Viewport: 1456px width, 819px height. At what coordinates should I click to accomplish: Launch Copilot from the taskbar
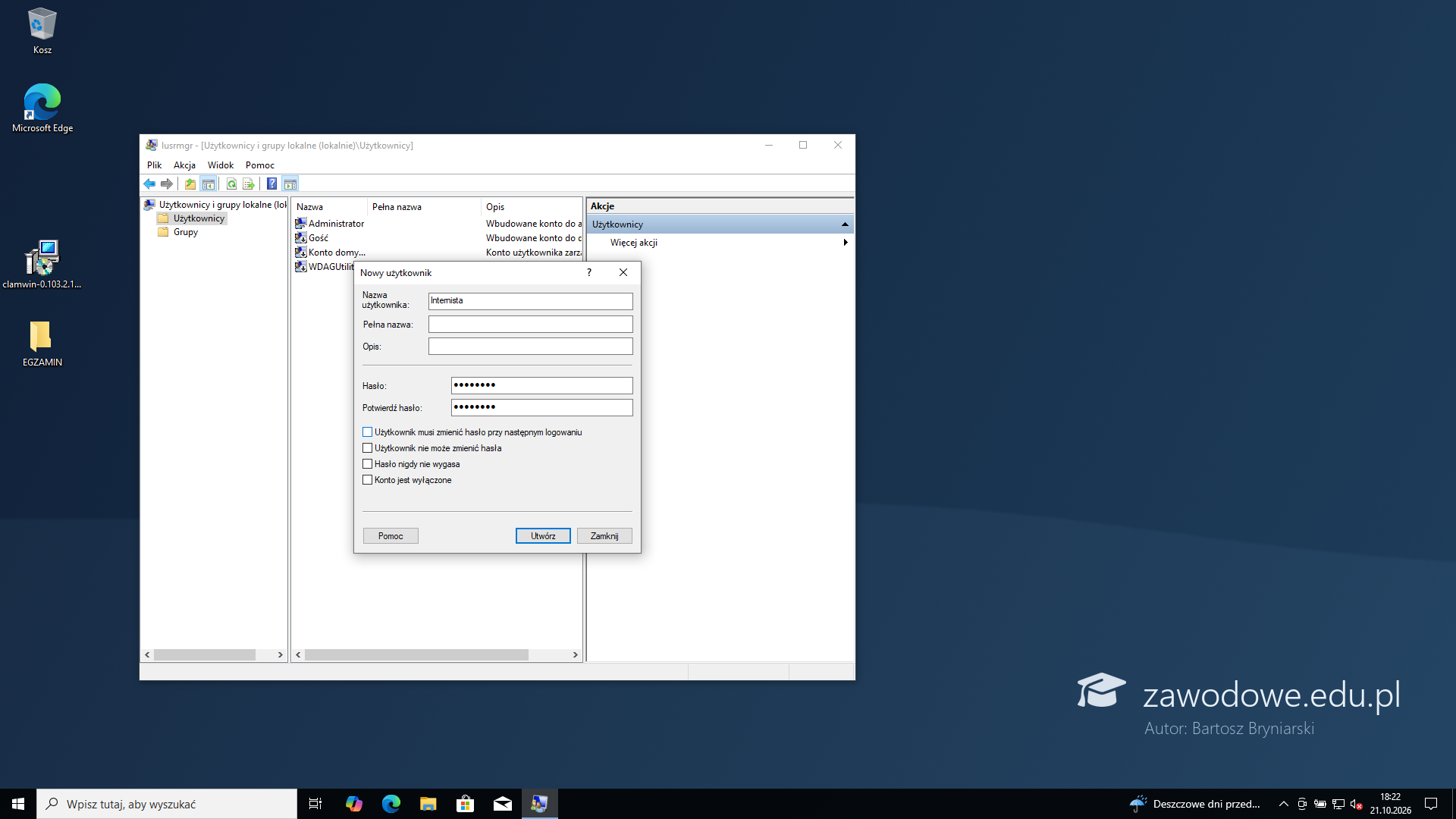353,804
